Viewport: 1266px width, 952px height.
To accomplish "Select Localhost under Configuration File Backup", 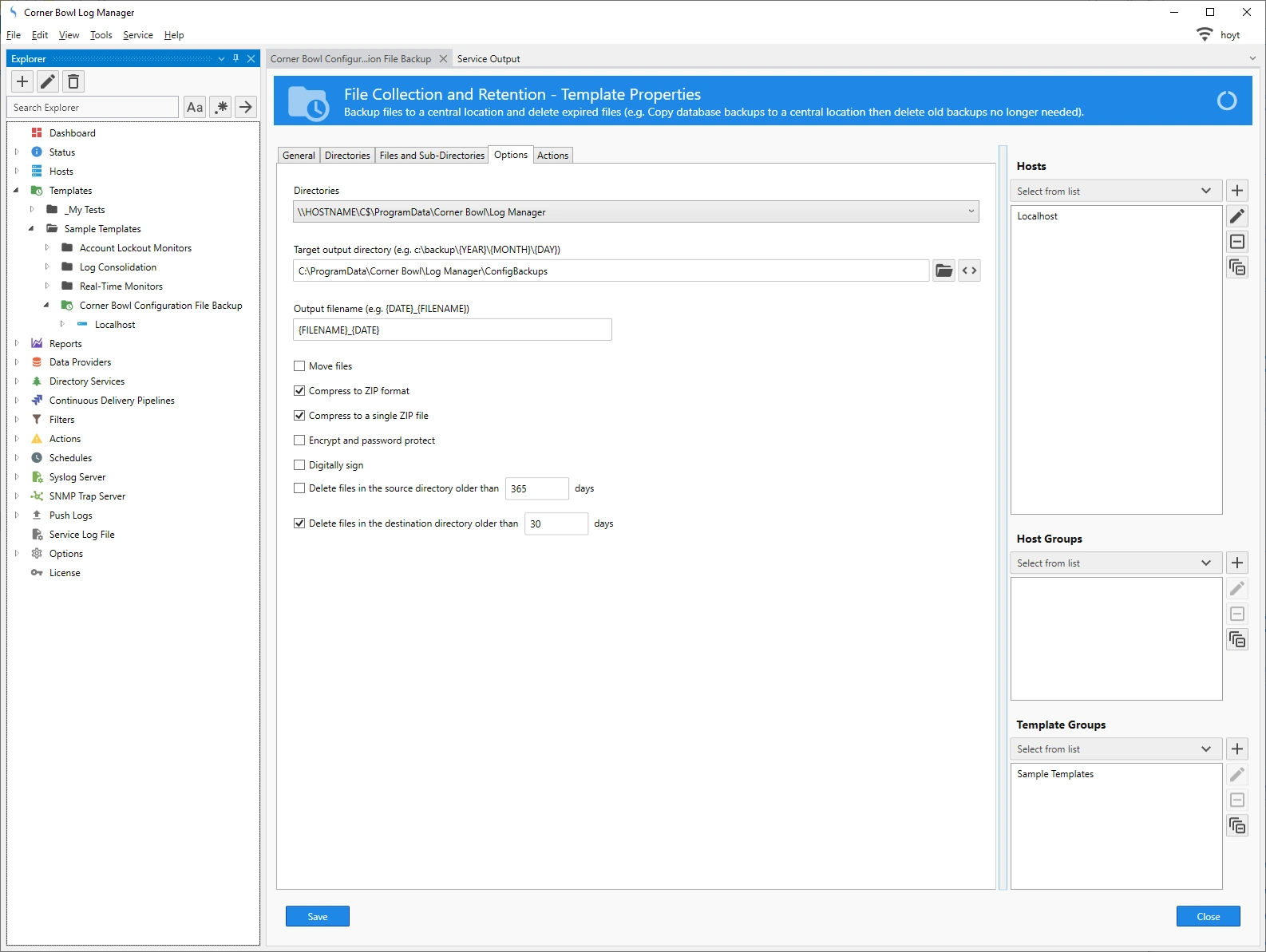I will pyautogui.click(x=115, y=325).
